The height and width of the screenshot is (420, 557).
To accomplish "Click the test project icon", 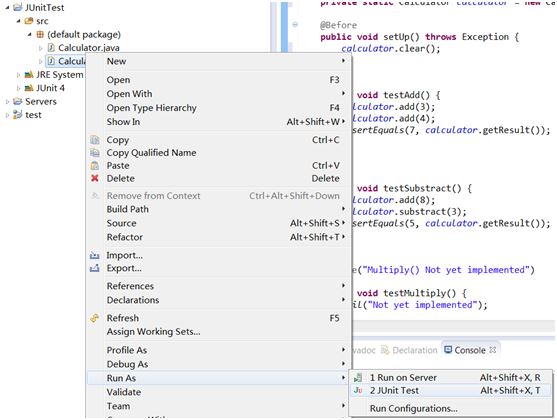I will pyautogui.click(x=18, y=115).
